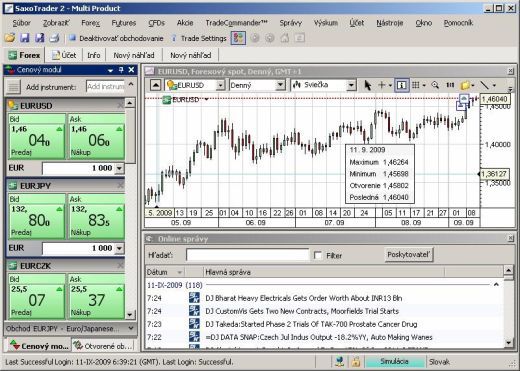
Task: Open the TradeCommander menu
Action: 236,23
